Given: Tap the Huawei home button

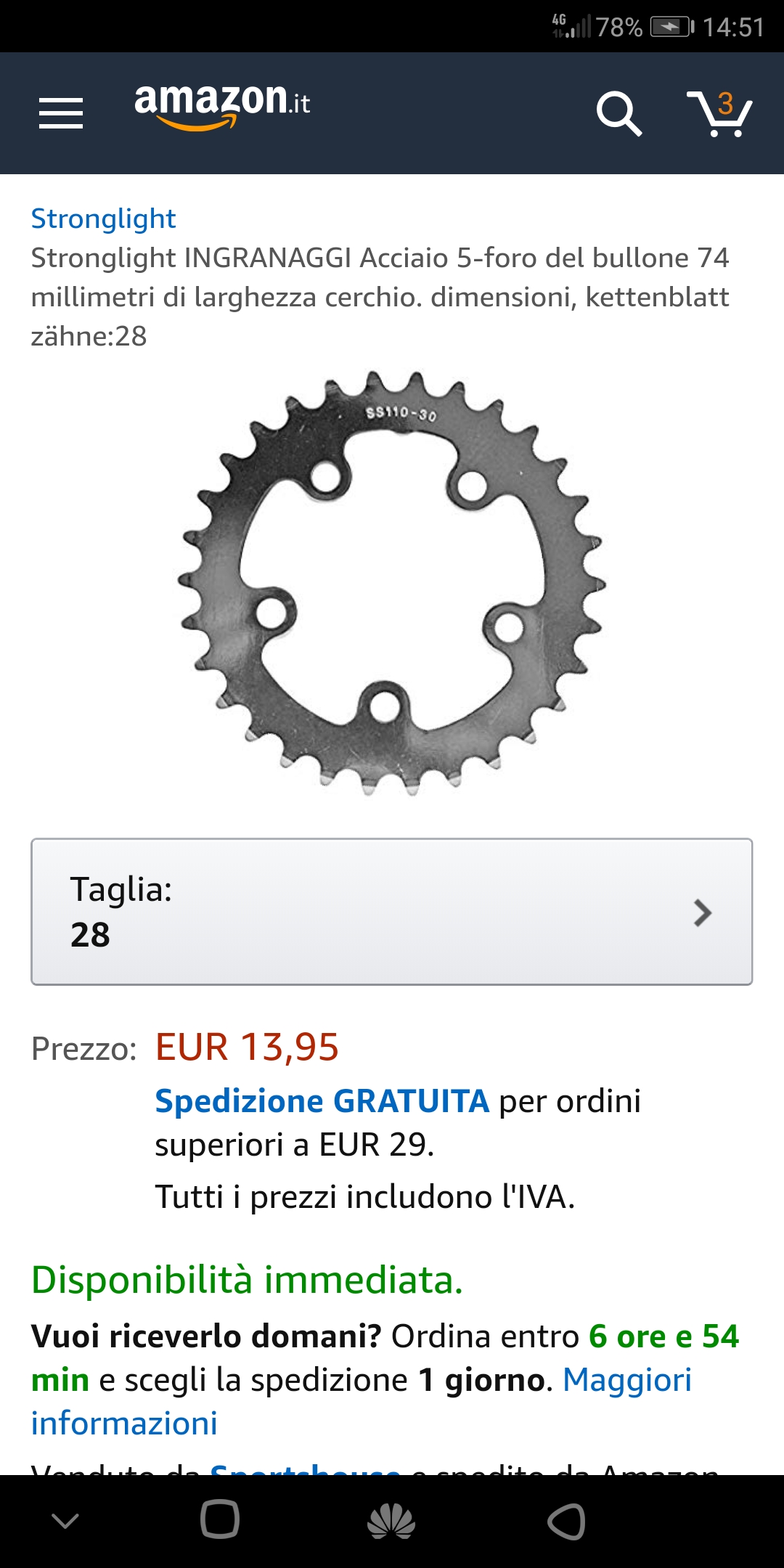Looking at the screenshot, I should 391,1521.
